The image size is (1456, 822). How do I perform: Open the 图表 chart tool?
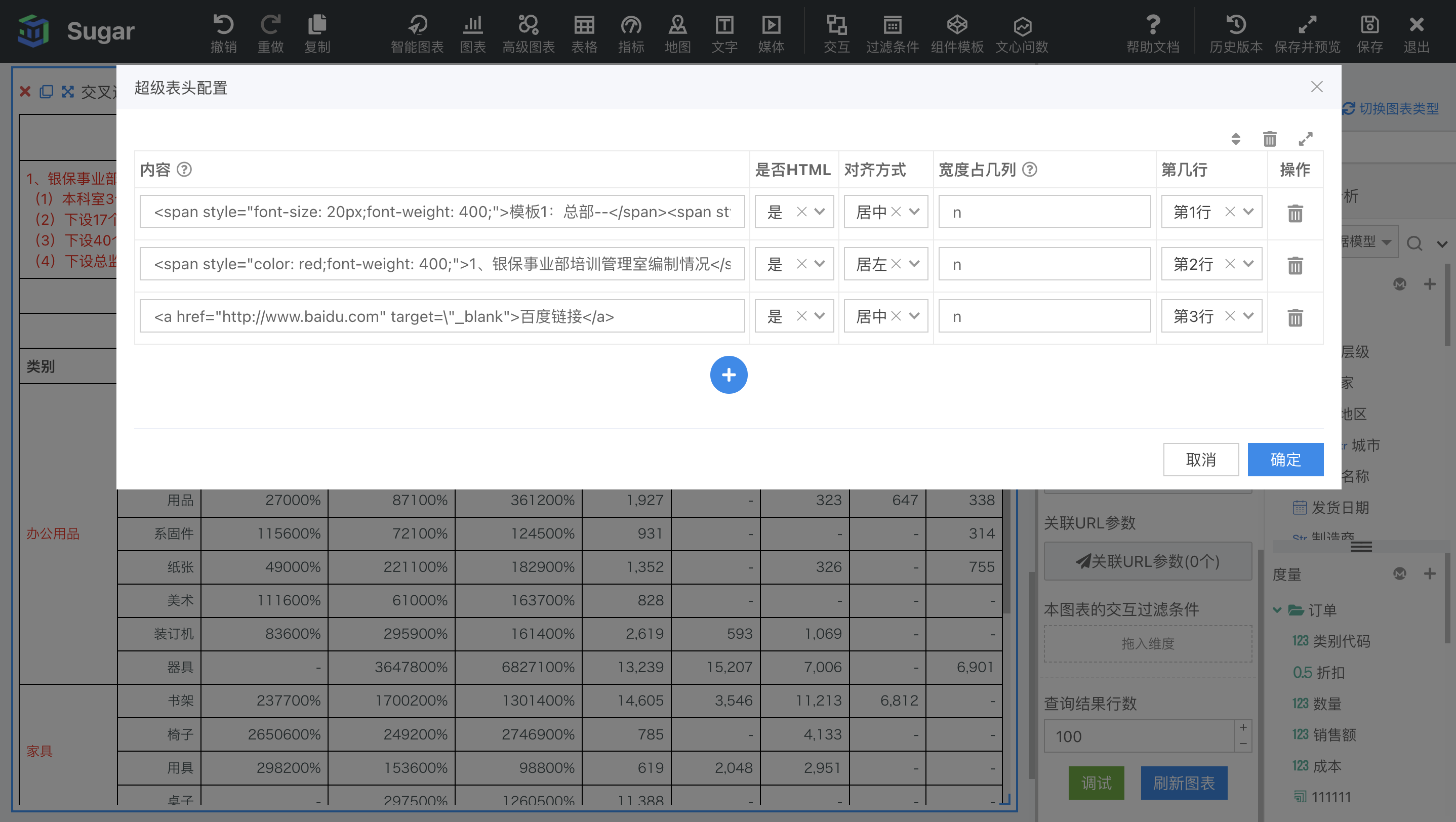point(472,33)
